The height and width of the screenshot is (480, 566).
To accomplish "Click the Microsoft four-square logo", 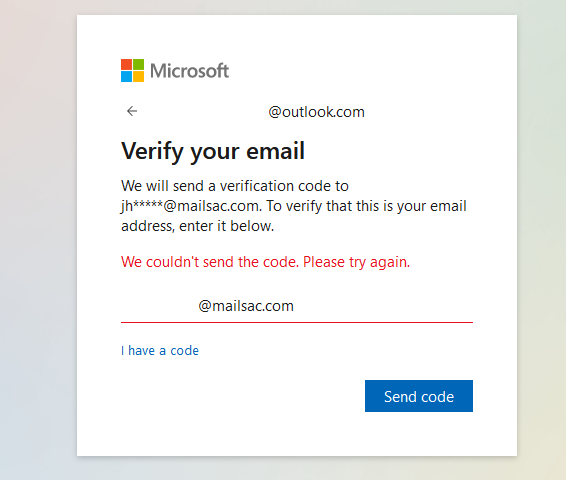I will (x=132, y=70).
